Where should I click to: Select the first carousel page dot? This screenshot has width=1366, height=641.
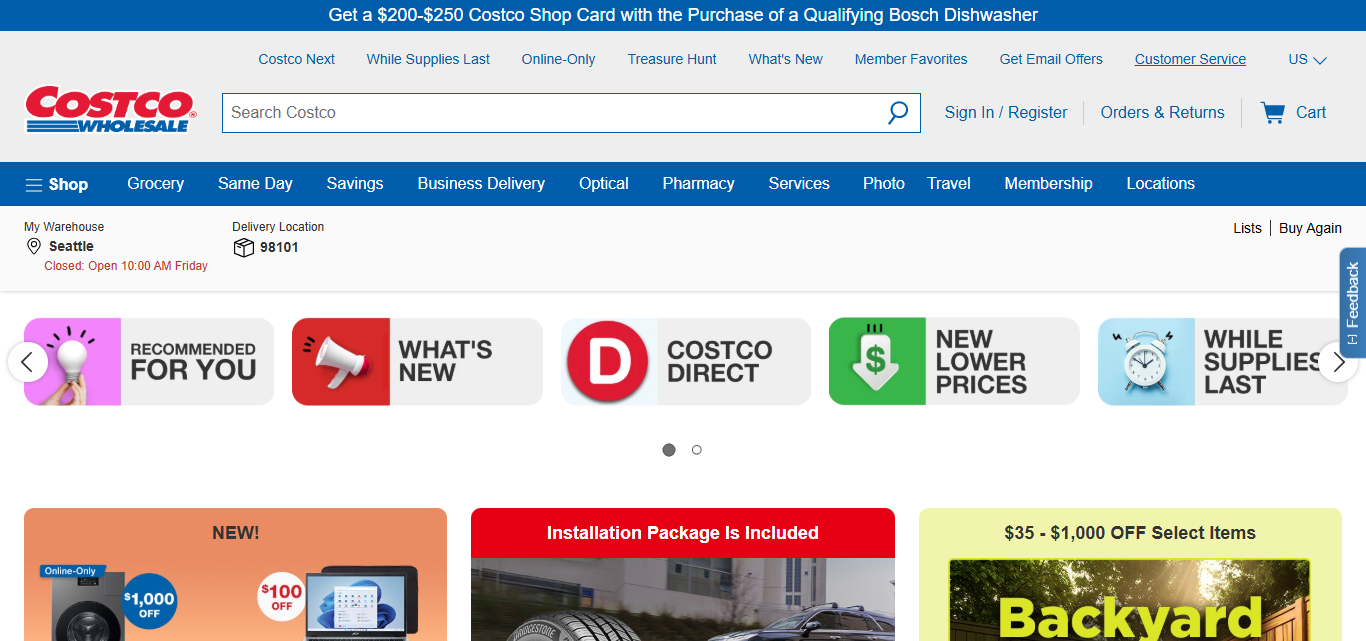pyautogui.click(x=669, y=450)
